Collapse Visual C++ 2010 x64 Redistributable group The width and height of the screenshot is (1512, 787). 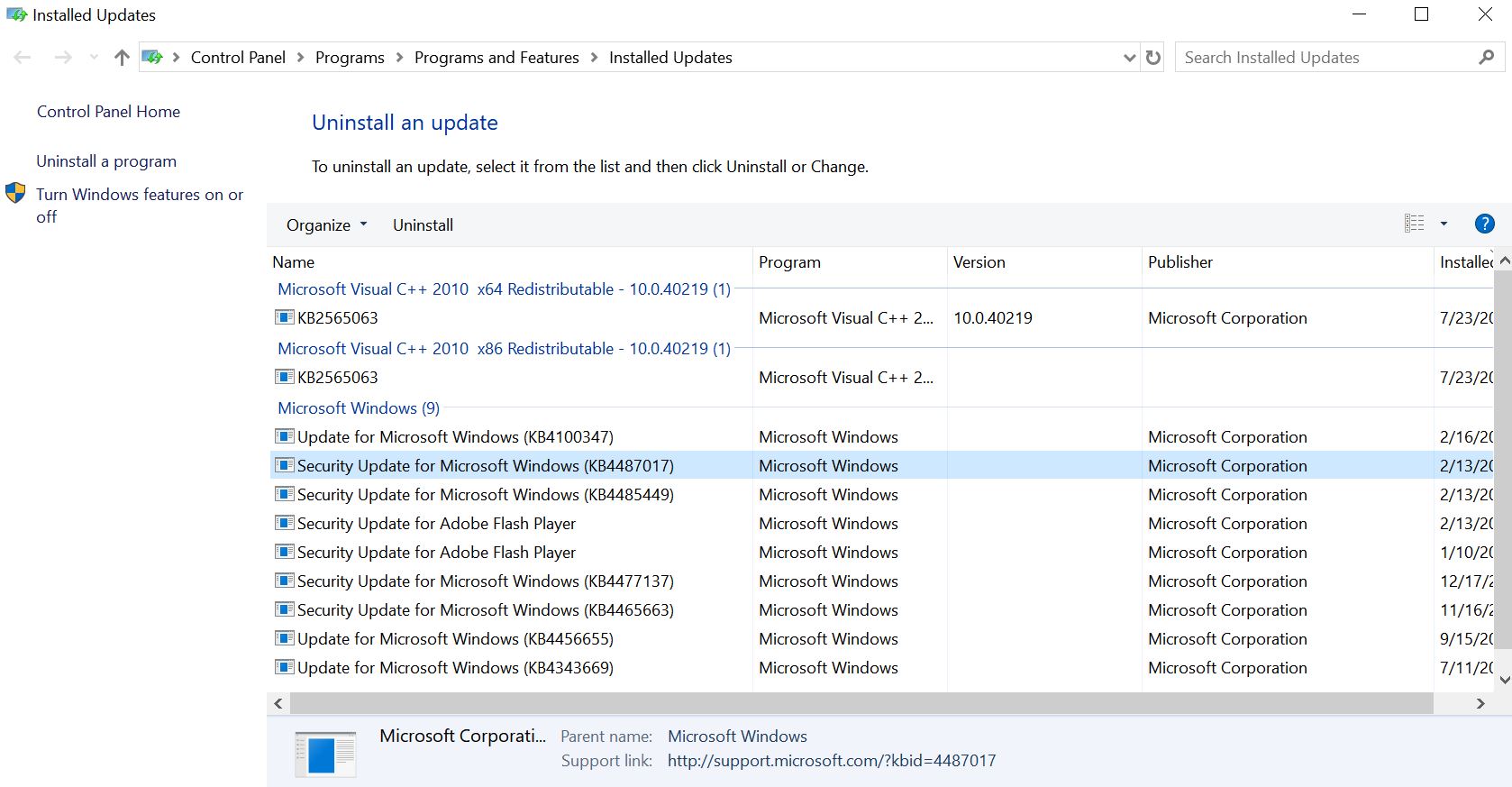pos(504,289)
